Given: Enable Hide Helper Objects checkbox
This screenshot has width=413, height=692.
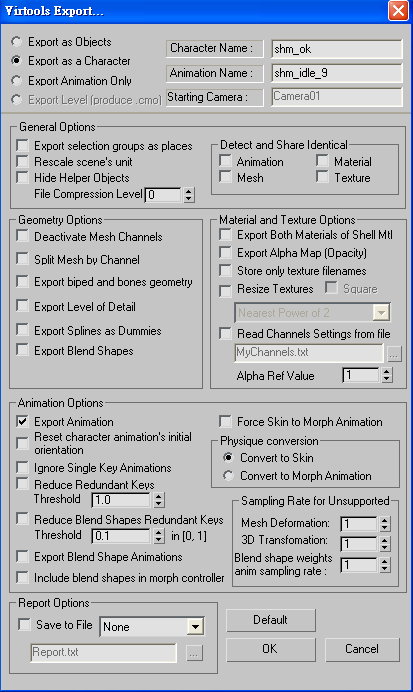Looking at the screenshot, I should click(22, 177).
